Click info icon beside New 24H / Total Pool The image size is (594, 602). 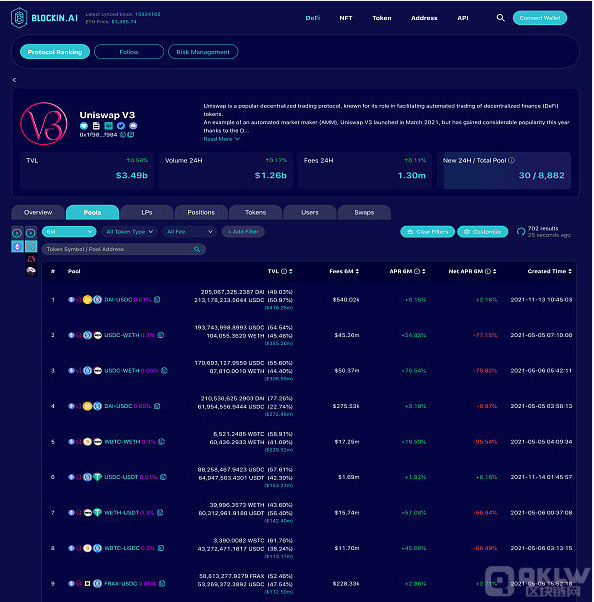click(511, 160)
